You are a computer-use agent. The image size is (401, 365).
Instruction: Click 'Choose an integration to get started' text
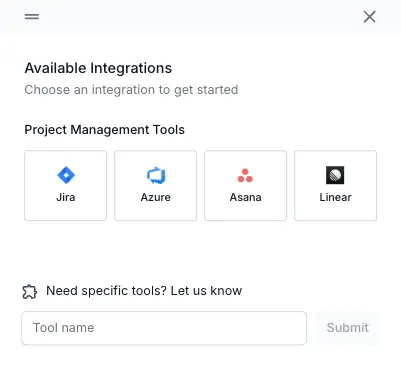point(131,90)
